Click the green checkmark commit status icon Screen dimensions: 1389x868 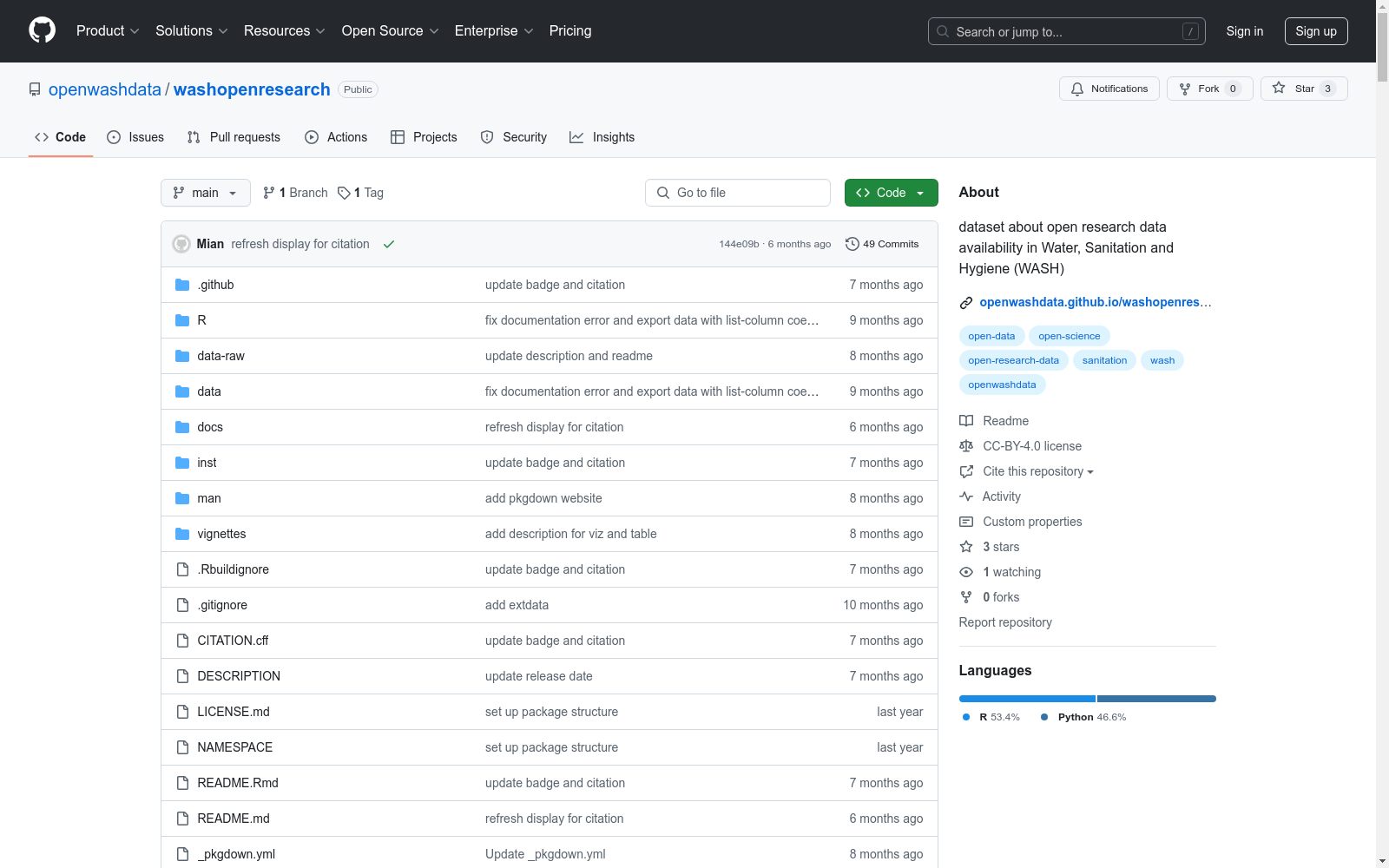point(389,244)
